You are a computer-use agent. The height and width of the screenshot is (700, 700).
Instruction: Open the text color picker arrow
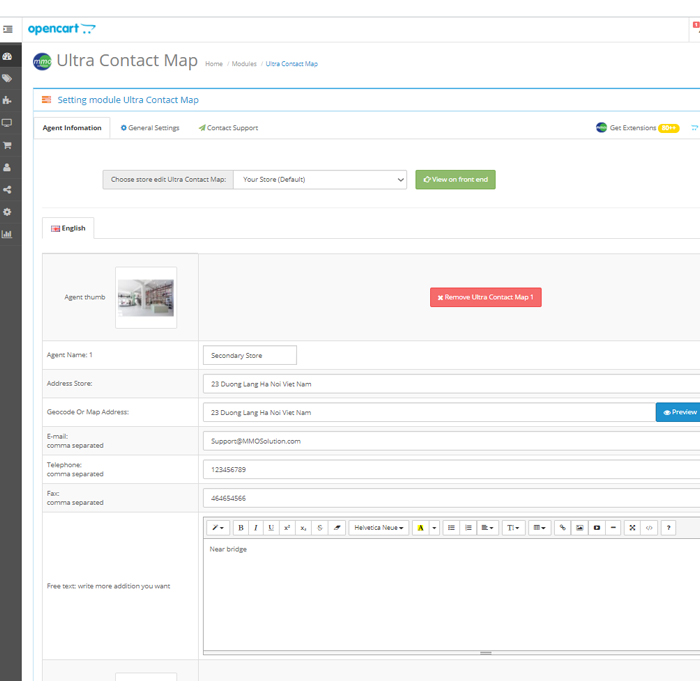tap(434, 528)
